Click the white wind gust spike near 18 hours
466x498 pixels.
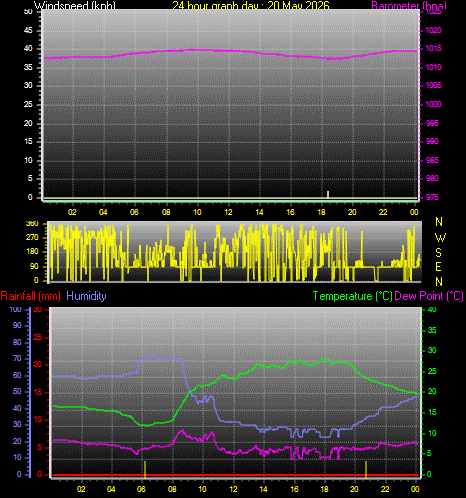pyautogui.click(x=328, y=194)
